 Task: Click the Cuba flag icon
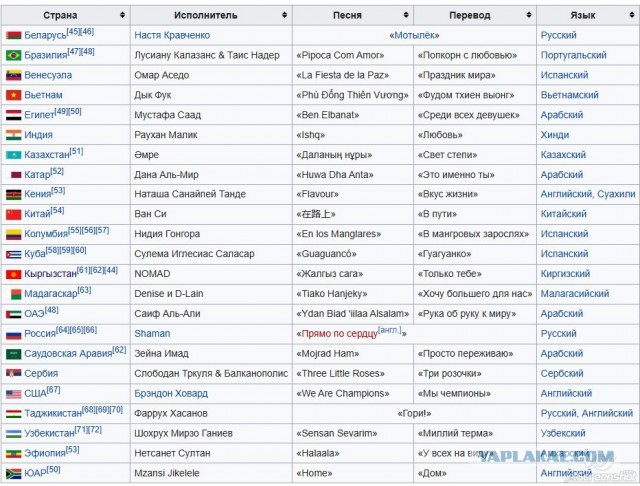click(x=13, y=254)
